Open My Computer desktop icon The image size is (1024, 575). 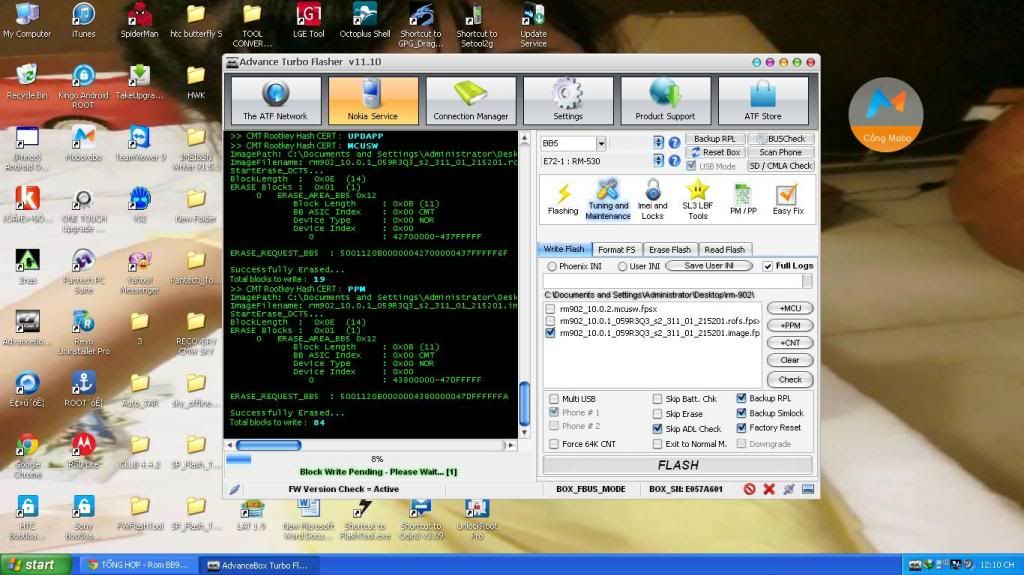27,22
